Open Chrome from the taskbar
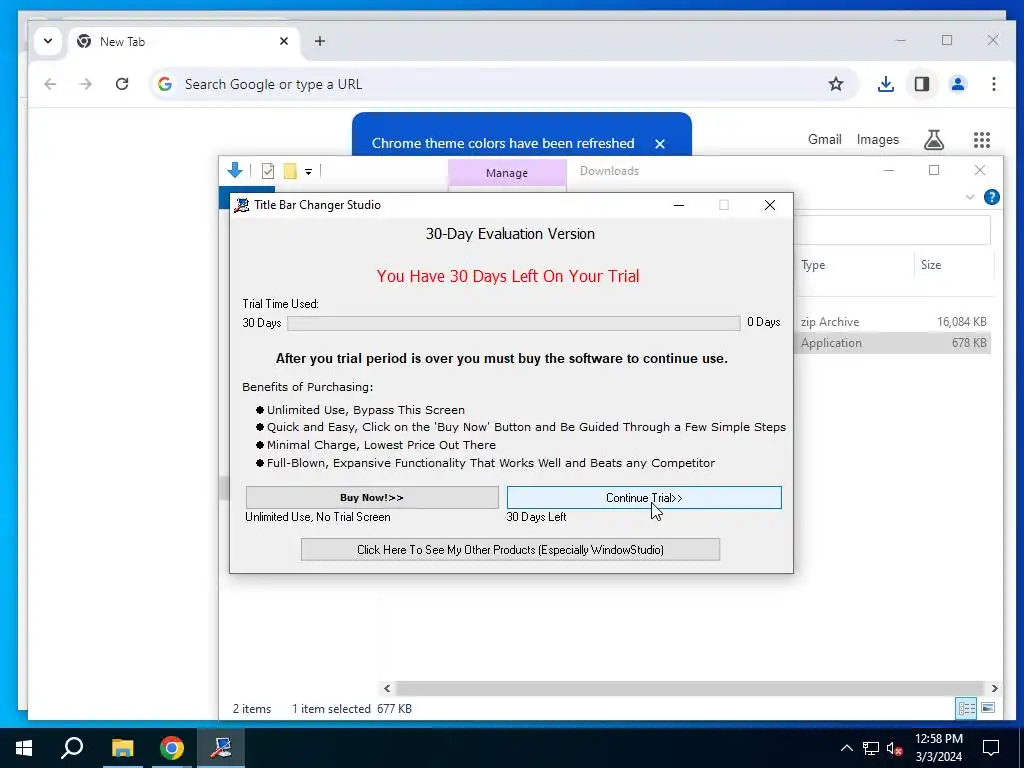1024x768 pixels. click(x=172, y=748)
